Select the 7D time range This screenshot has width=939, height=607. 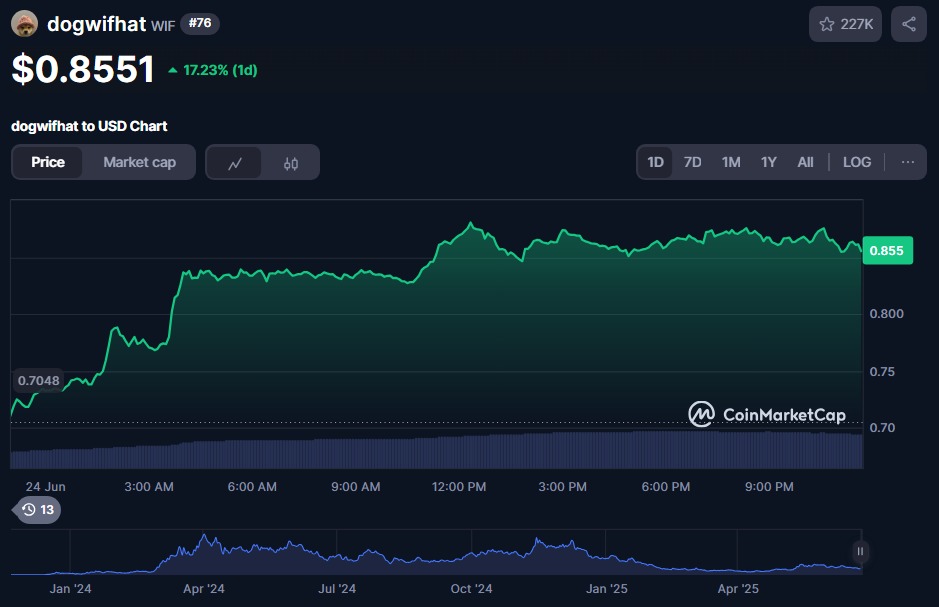coord(692,162)
